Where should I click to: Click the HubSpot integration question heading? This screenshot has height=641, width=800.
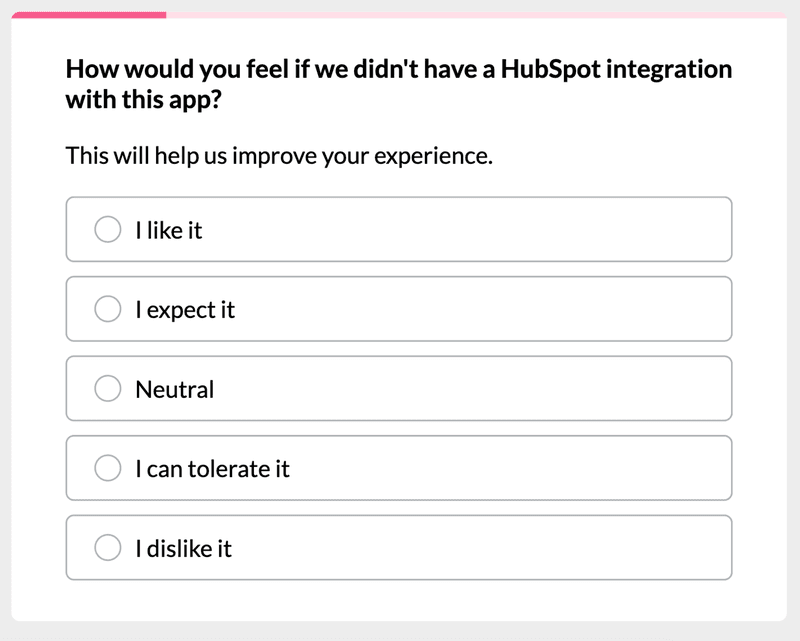tap(398, 85)
